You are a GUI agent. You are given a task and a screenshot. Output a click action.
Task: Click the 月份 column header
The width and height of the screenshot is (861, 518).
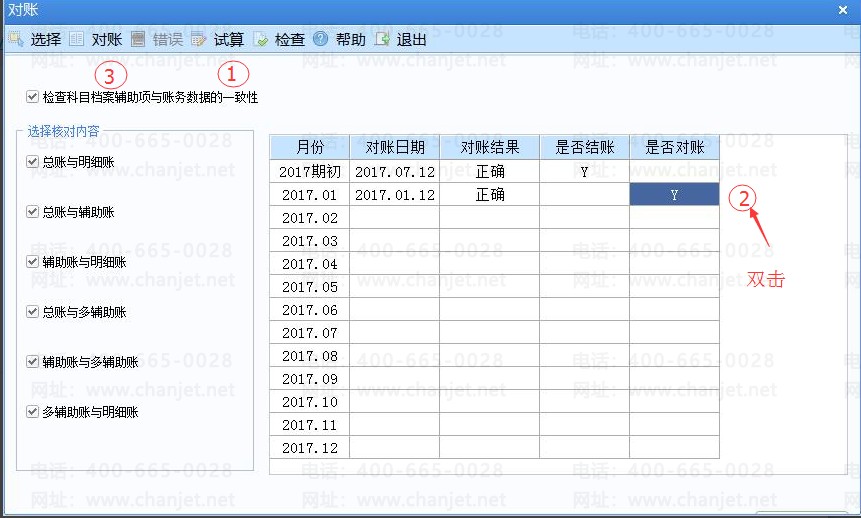(310, 147)
